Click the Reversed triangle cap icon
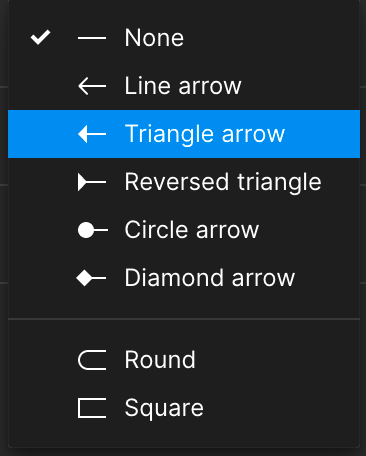The image size is (366, 456). coord(92,182)
